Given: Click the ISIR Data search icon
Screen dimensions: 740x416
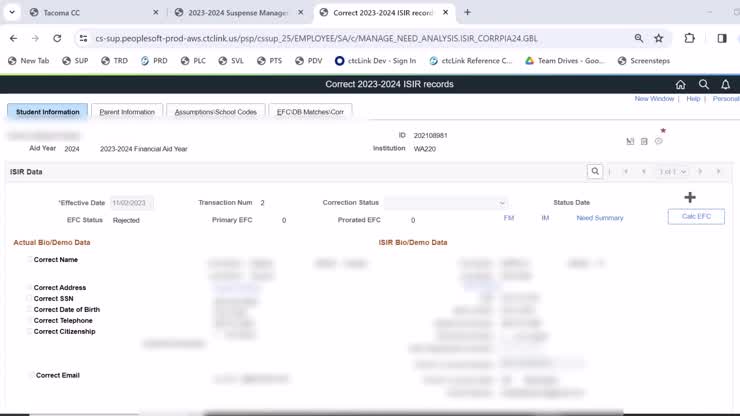Looking at the screenshot, I should (595, 172).
